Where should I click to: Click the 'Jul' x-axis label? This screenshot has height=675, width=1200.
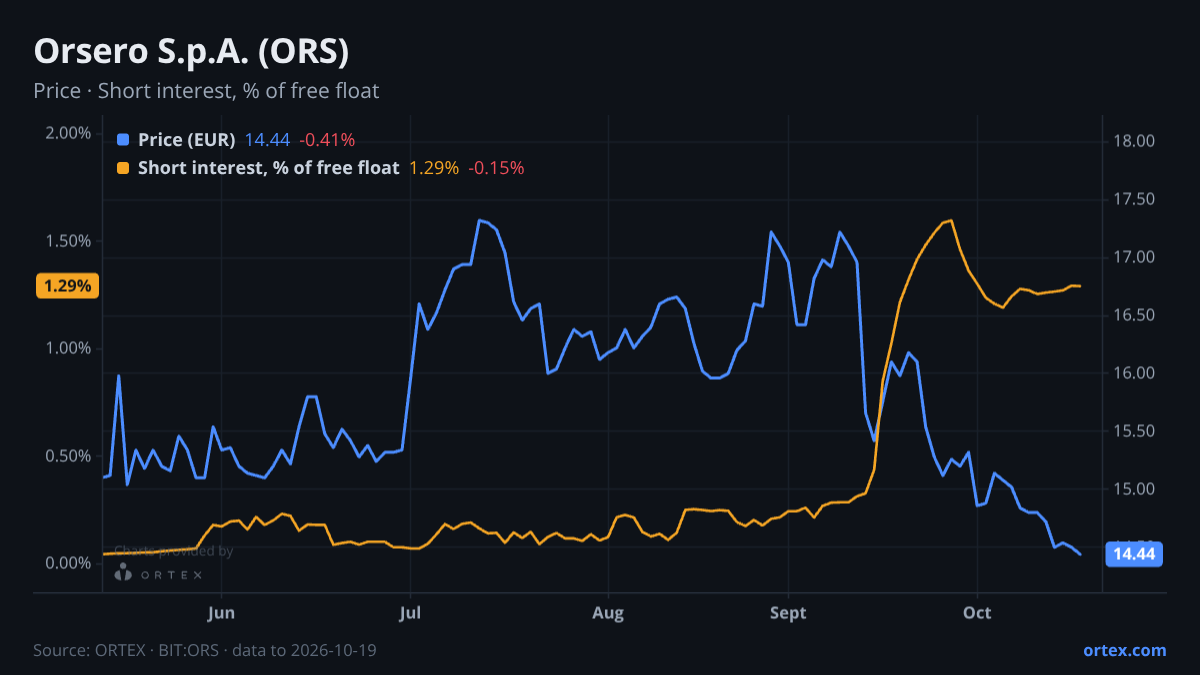[410, 612]
